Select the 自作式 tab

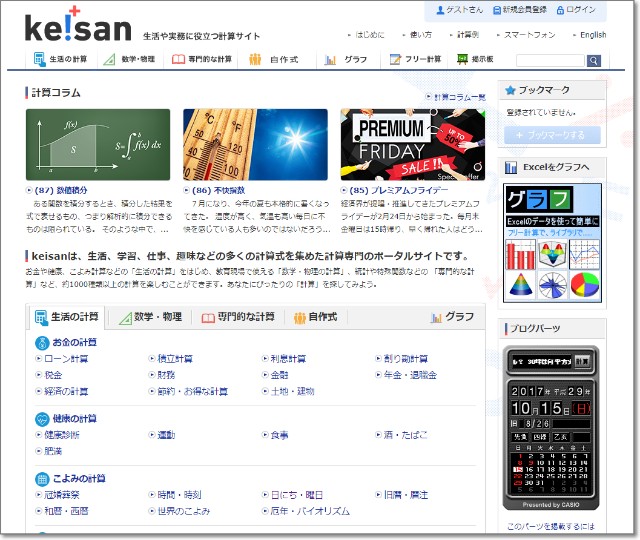314,317
